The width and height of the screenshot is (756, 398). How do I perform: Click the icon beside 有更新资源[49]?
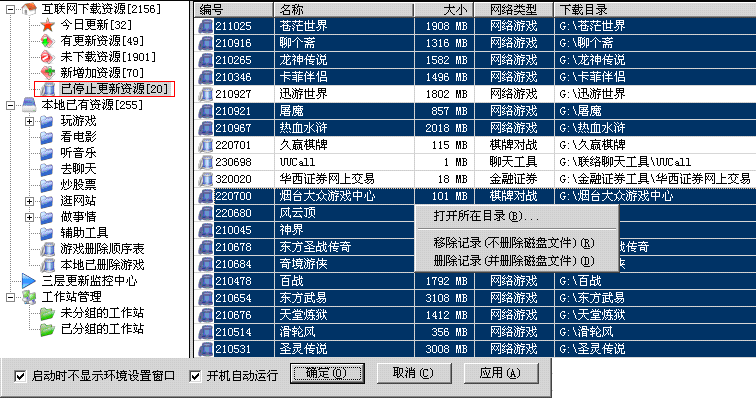(48, 41)
